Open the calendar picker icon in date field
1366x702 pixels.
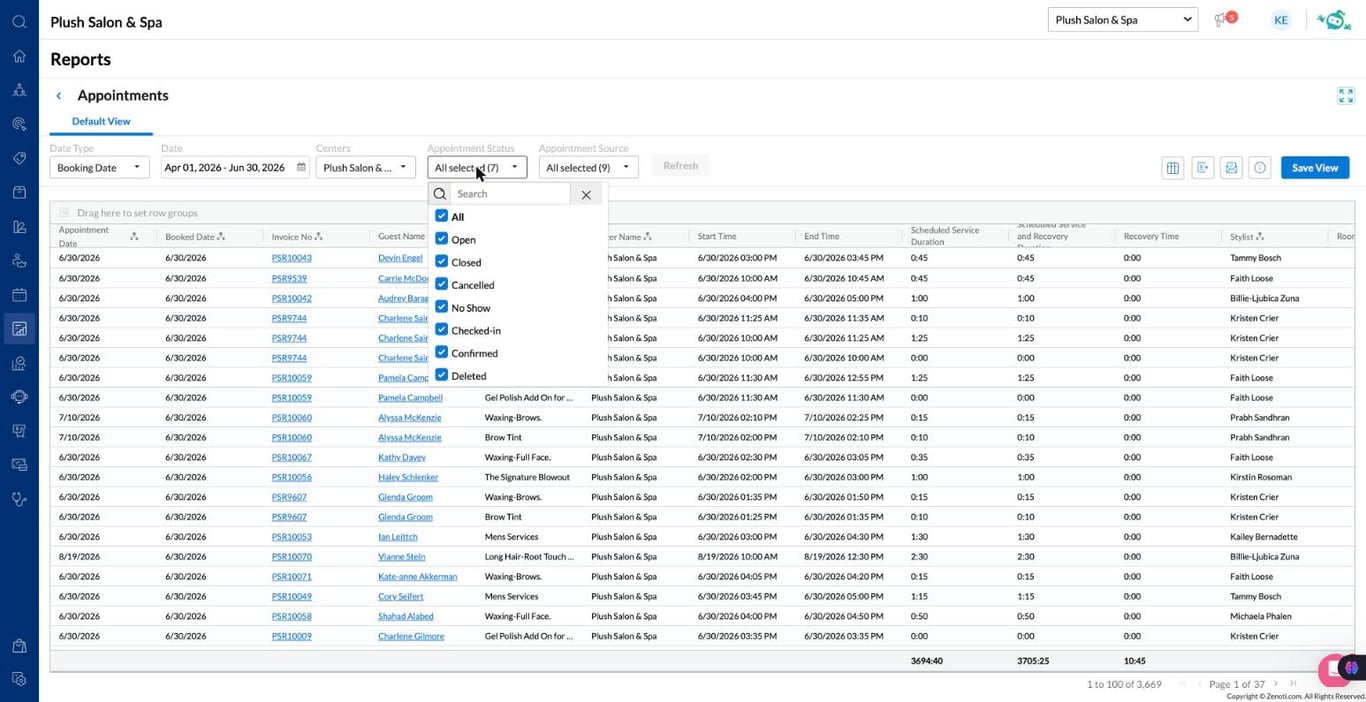301,168
